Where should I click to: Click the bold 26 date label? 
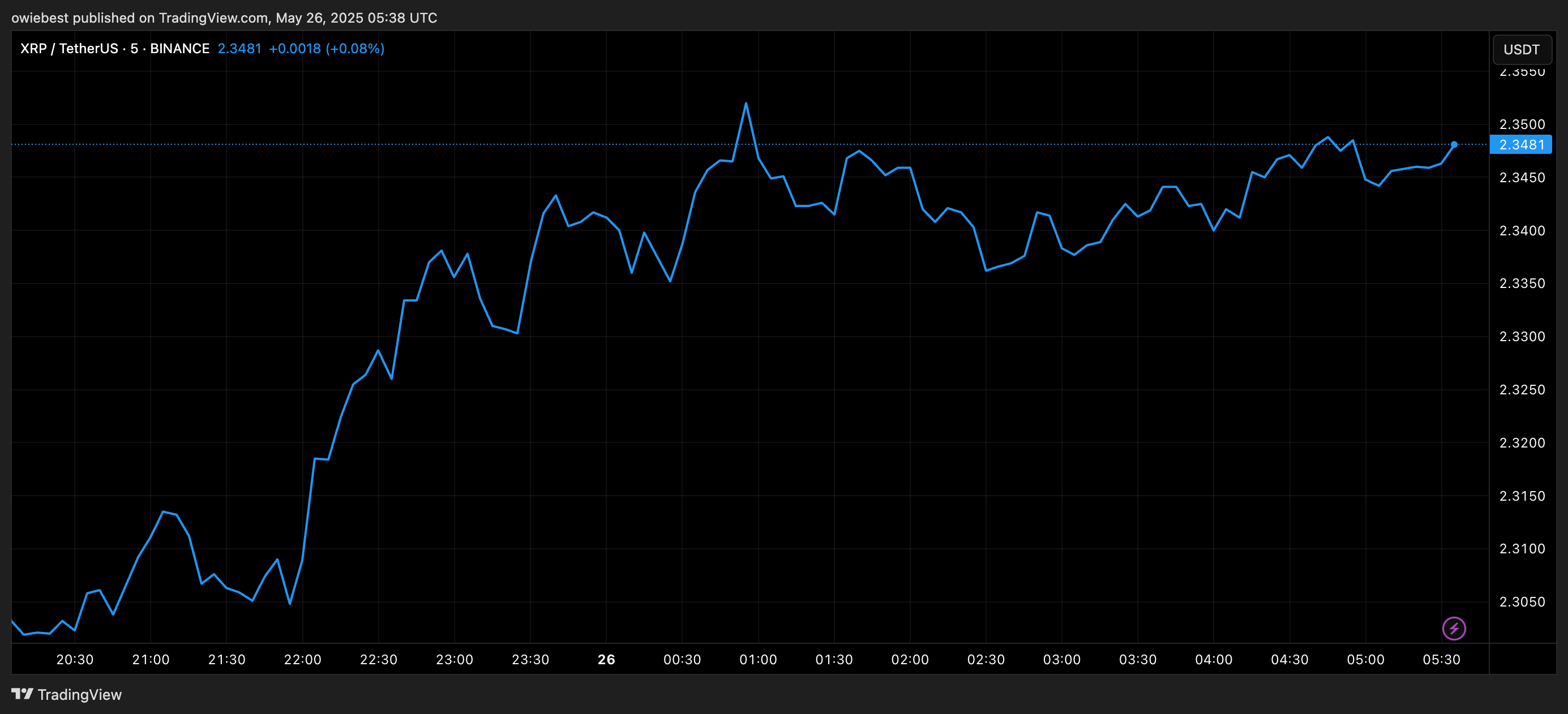pyautogui.click(x=606, y=660)
